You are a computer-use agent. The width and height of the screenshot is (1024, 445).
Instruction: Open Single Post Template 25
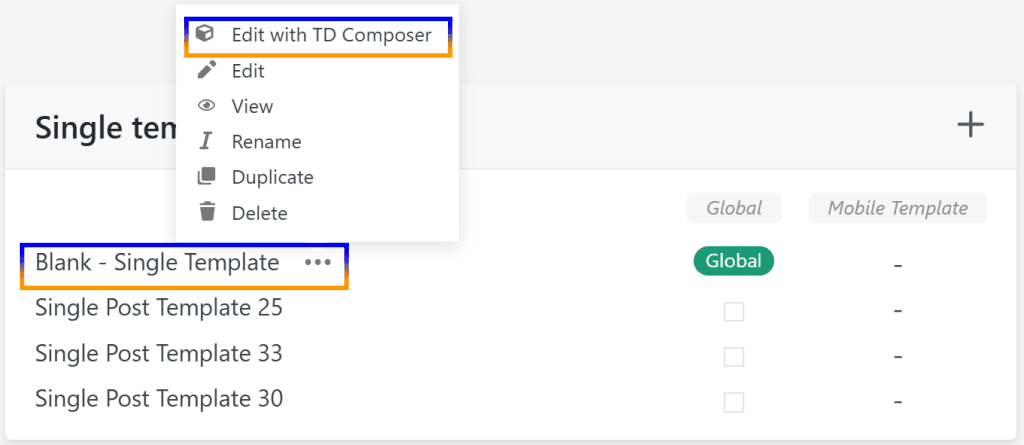(x=159, y=308)
